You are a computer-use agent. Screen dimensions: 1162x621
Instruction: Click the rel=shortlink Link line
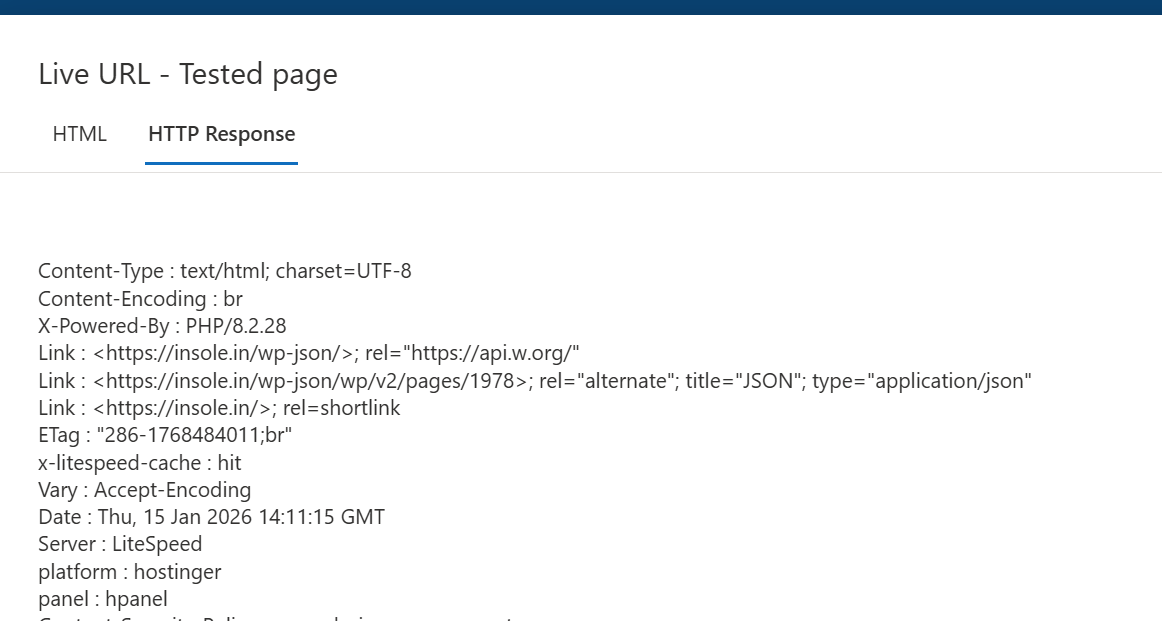click(x=219, y=408)
